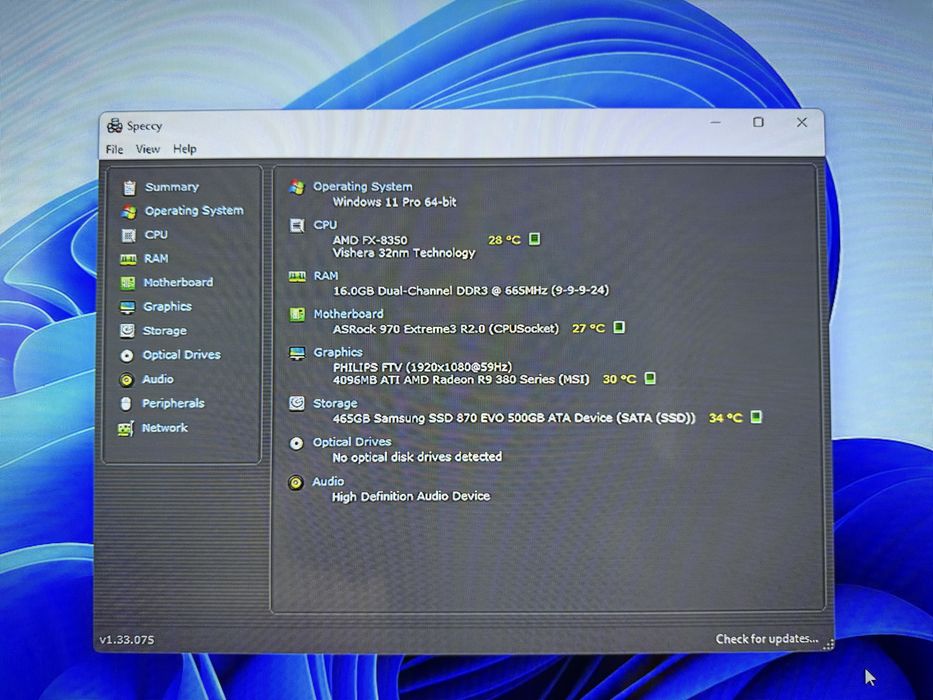The image size is (933, 700).
Task: Select the Graphics monitor icon in sidebar
Action: (127, 307)
